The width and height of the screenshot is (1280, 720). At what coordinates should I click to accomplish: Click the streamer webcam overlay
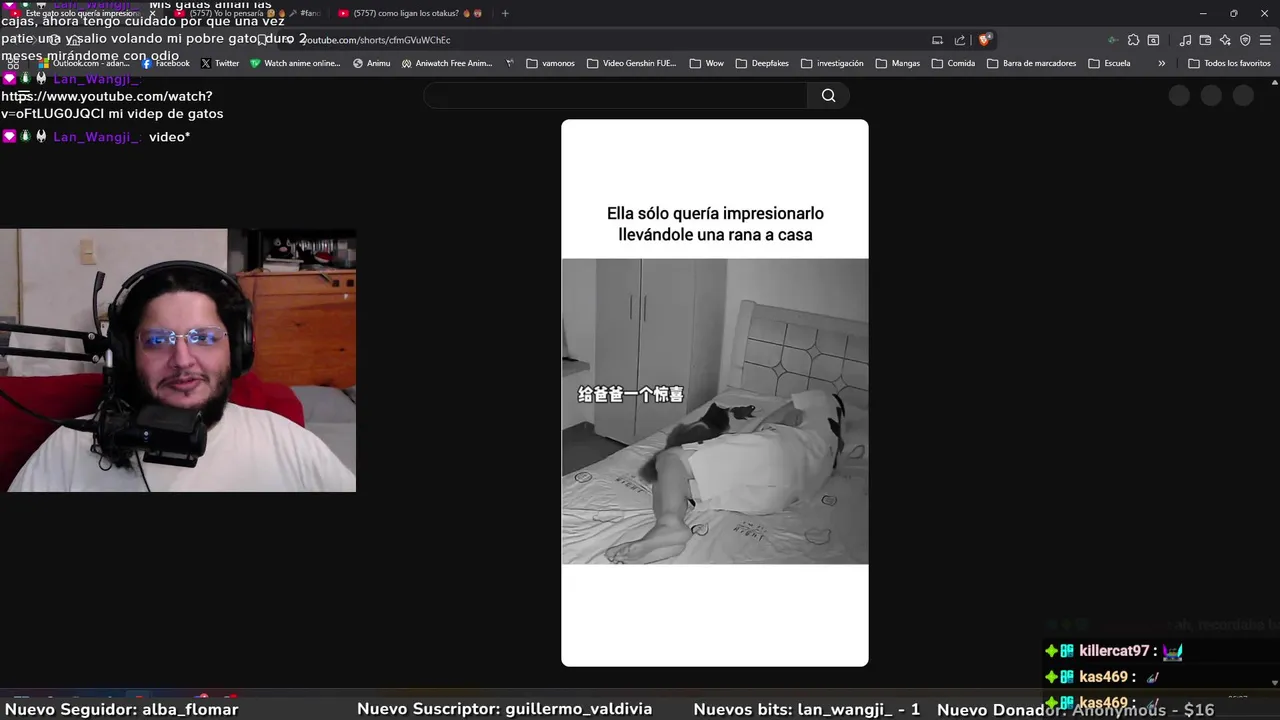(x=178, y=360)
